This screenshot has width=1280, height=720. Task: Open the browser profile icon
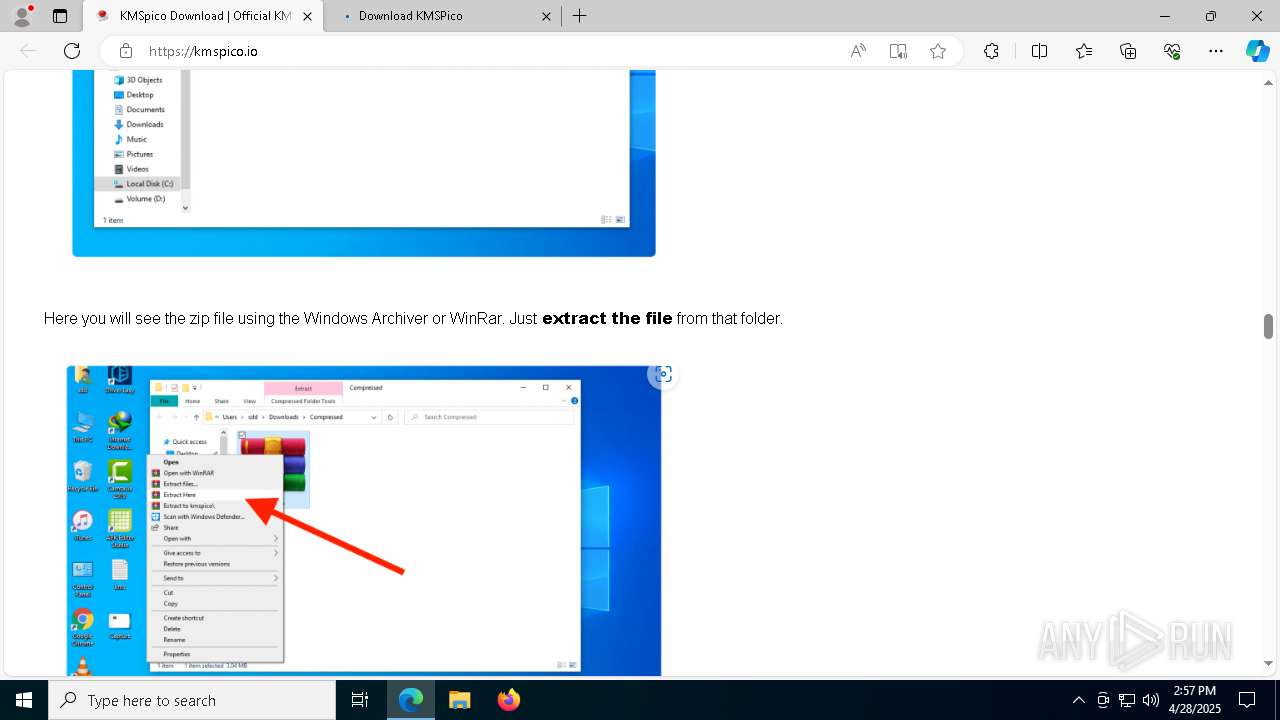point(22,16)
